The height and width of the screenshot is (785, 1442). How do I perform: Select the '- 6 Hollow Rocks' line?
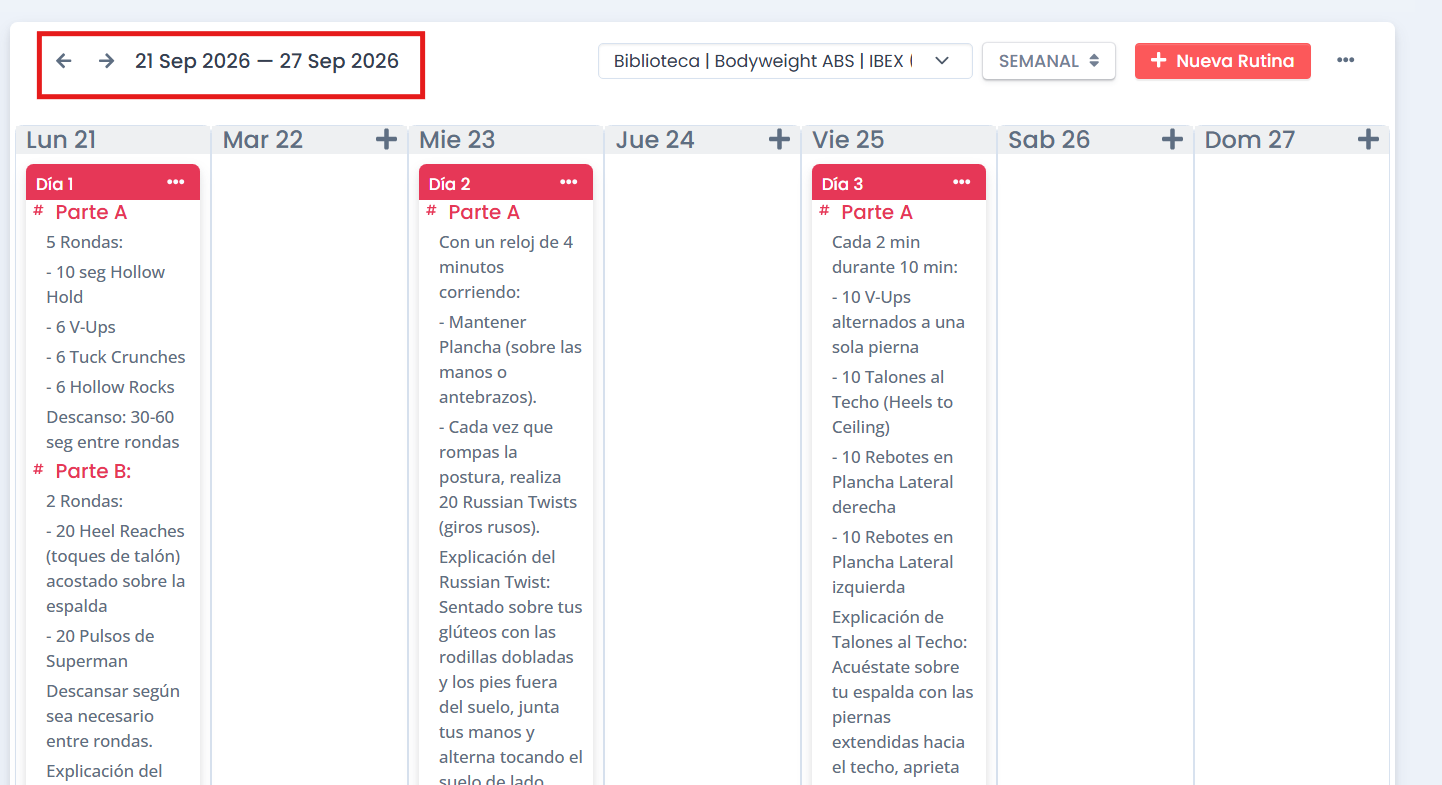tap(110, 387)
